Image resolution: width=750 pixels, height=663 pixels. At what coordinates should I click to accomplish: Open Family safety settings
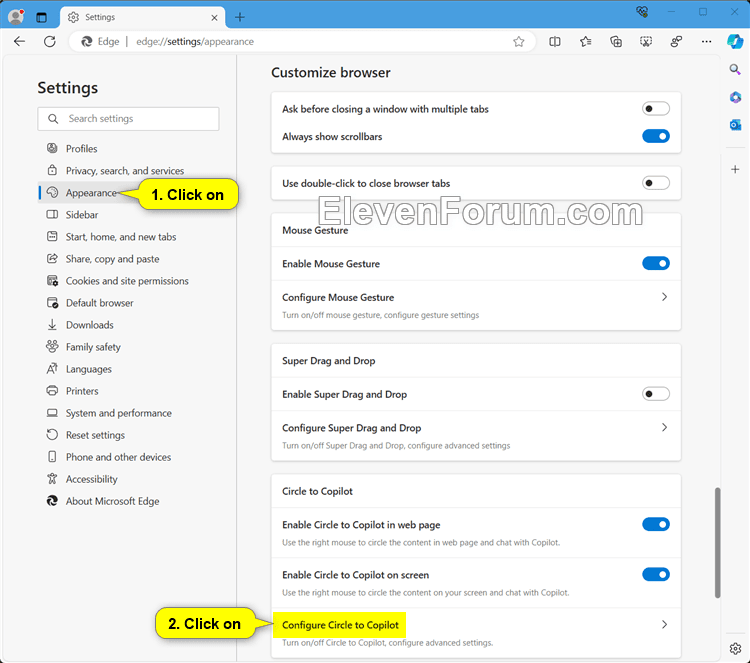(93, 347)
